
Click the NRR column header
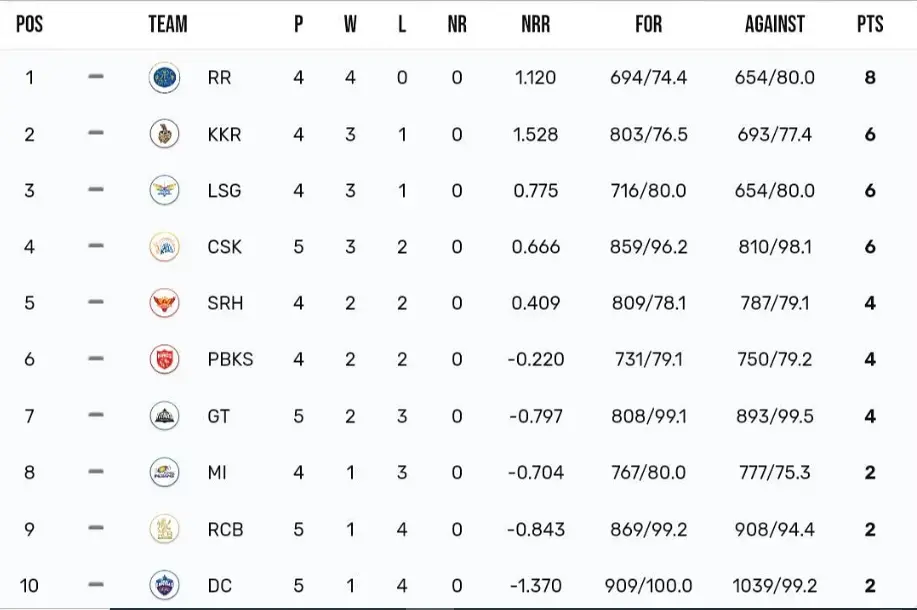pos(536,24)
